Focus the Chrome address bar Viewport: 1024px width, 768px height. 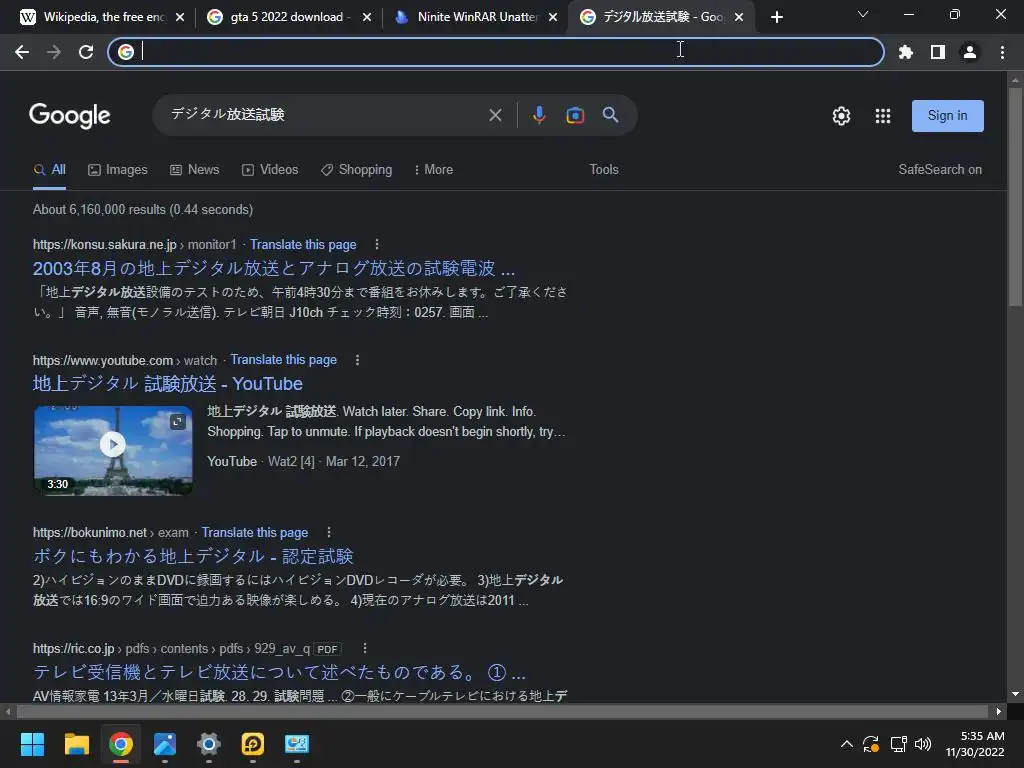[496, 52]
